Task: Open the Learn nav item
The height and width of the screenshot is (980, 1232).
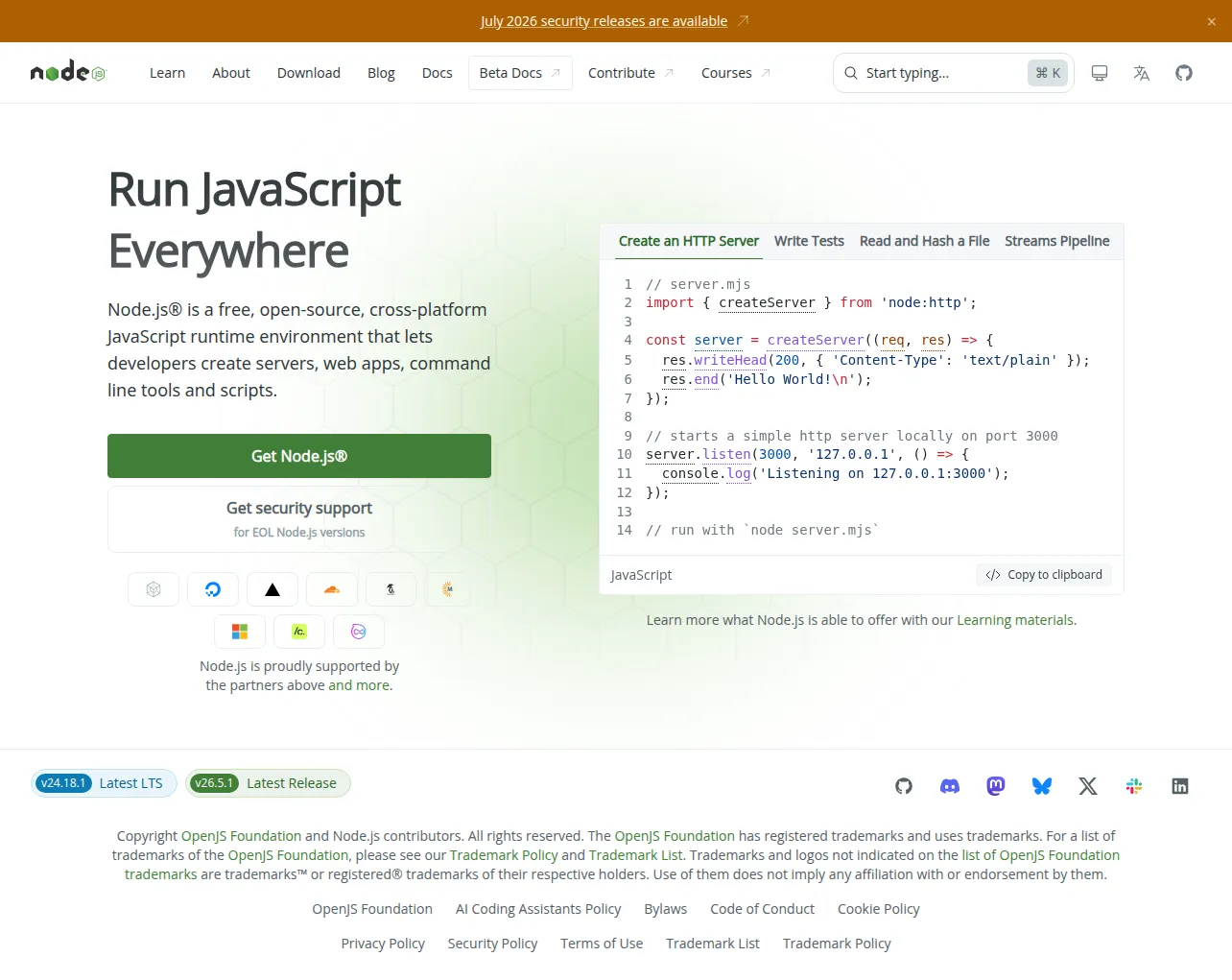Action: pyautogui.click(x=168, y=73)
